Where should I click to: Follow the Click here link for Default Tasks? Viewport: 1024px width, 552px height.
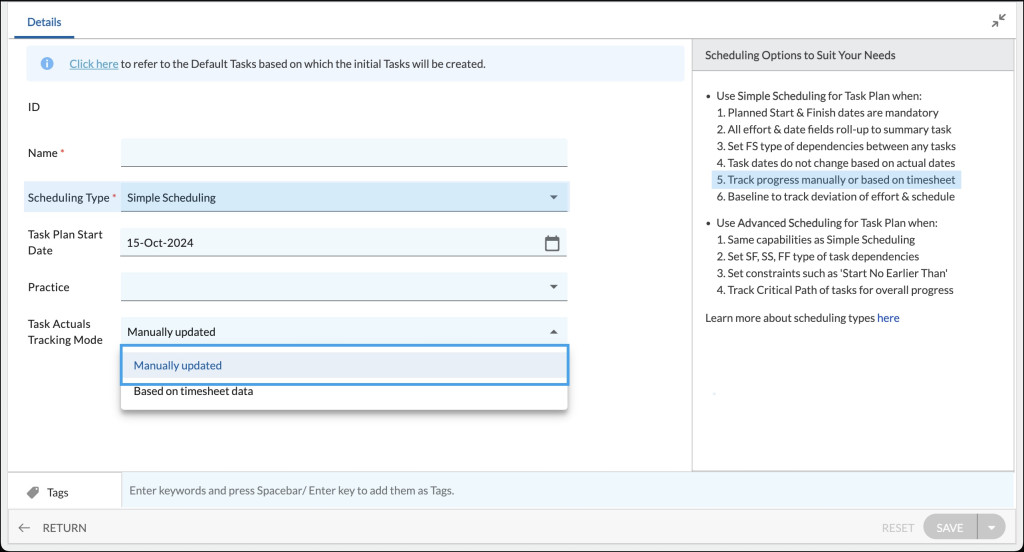coord(94,64)
